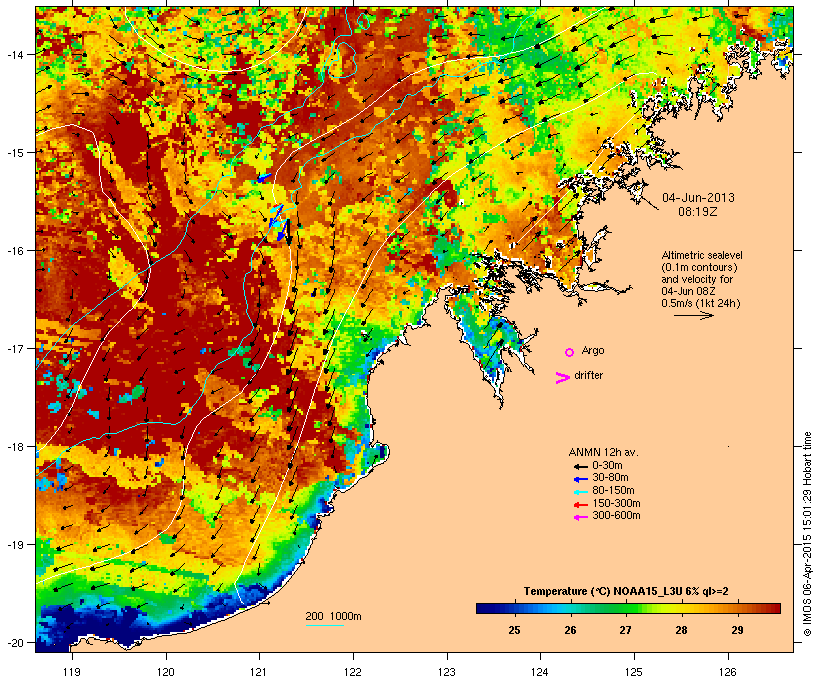The height and width of the screenshot is (680, 820).
Task: Click the Temperature NOAA15_L3U colorbar title
Action: pyautogui.click(x=626, y=592)
